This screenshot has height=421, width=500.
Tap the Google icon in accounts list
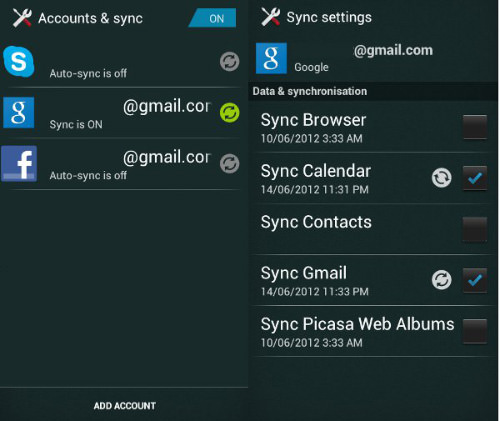[x=19, y=113]
